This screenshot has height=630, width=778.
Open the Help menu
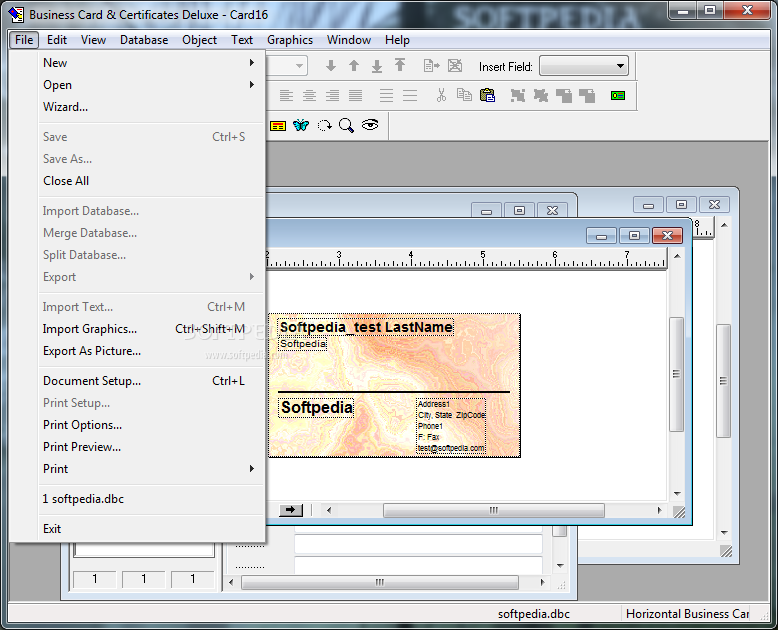pos(397,40)
